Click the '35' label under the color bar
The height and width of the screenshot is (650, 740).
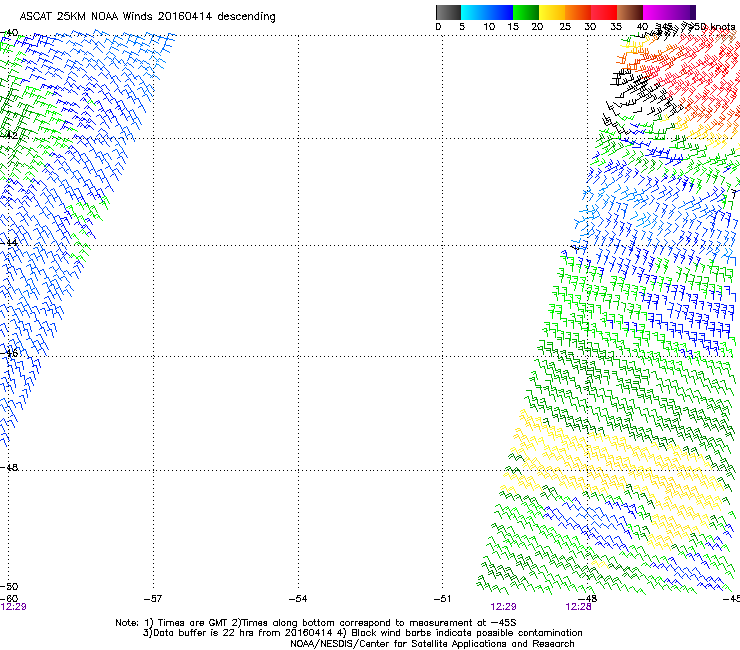point(616,27)
